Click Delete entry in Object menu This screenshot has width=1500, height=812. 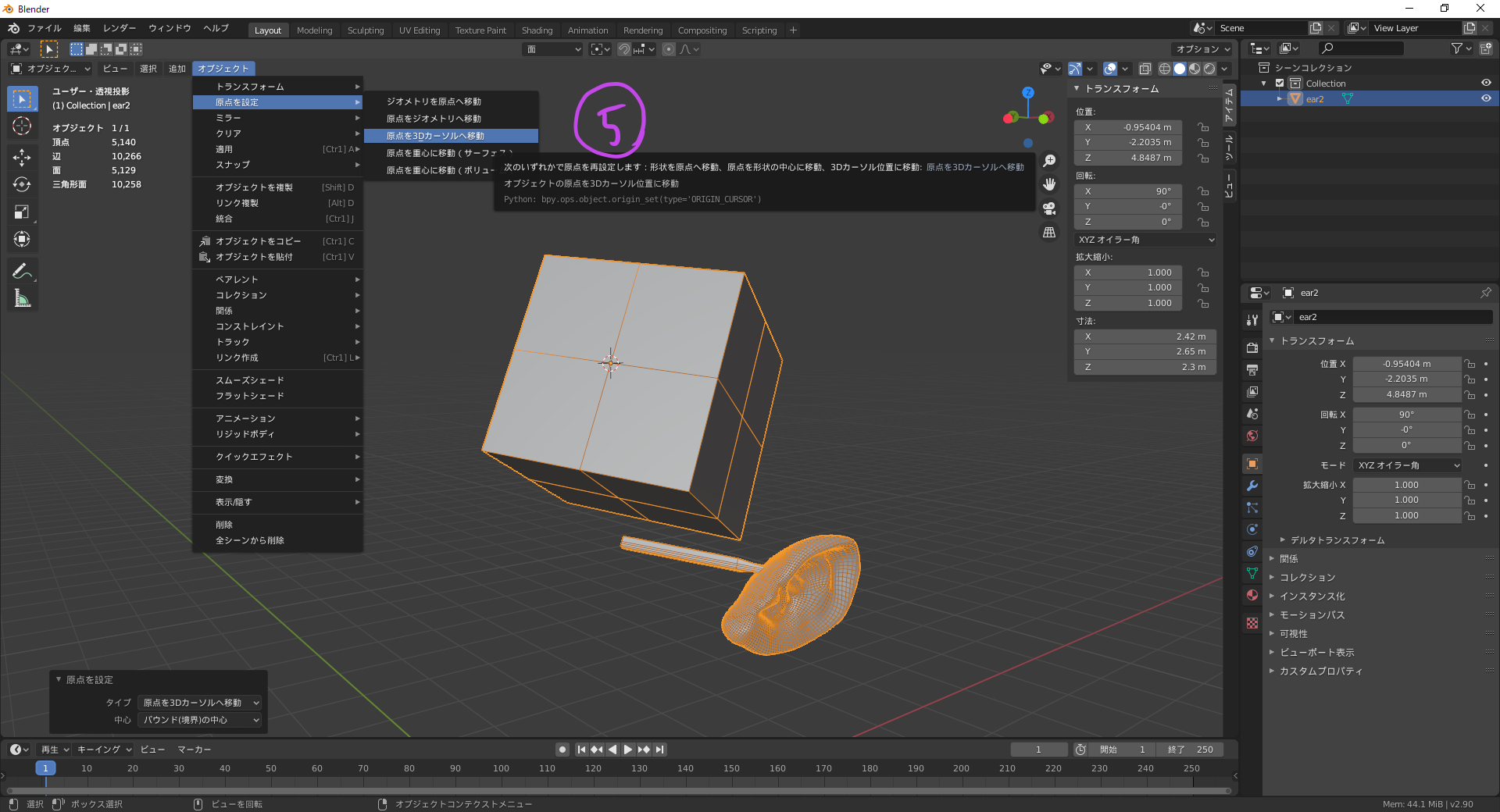224,525
